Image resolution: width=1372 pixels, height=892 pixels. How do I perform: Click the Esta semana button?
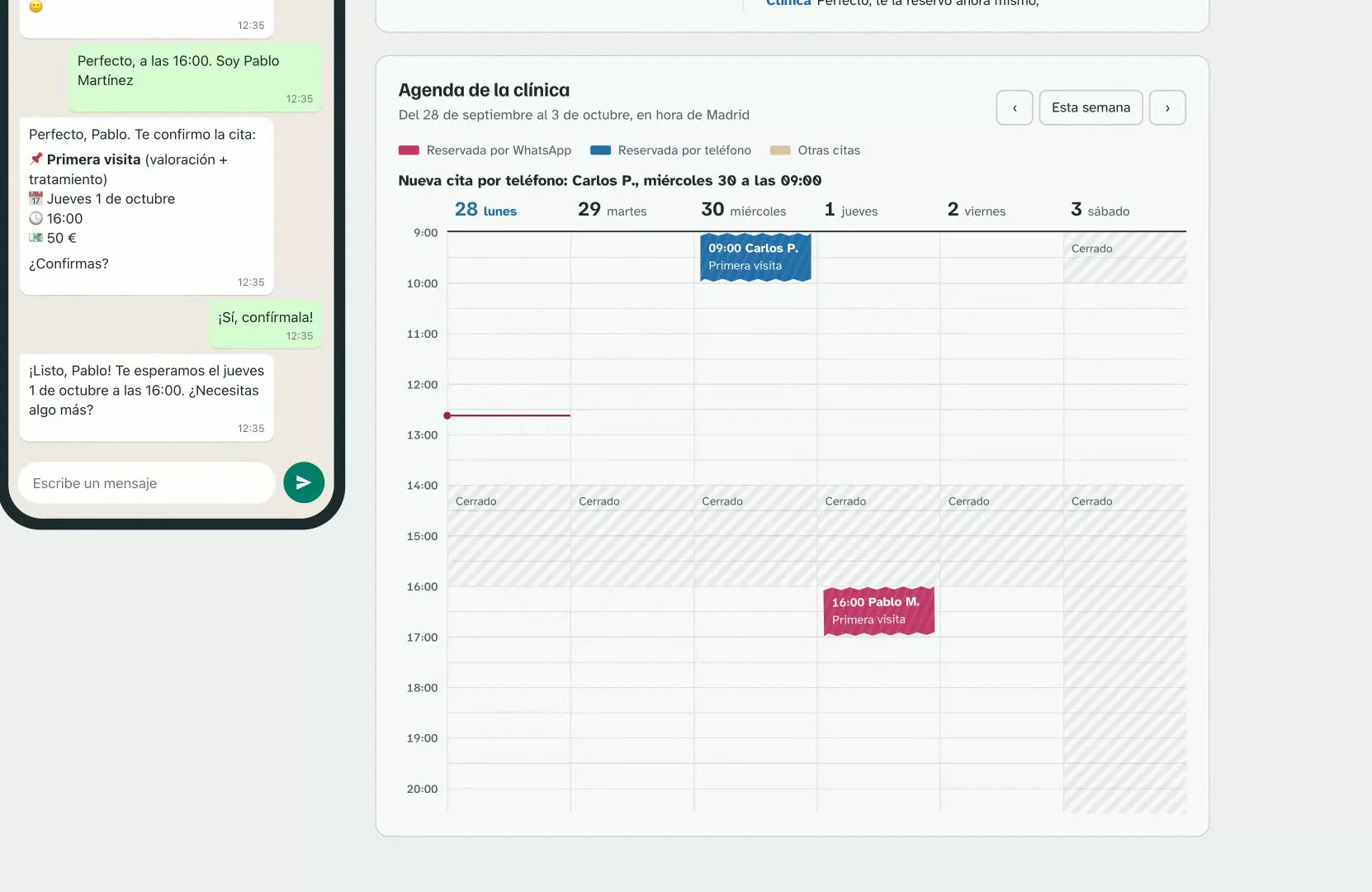[1091, 107]
